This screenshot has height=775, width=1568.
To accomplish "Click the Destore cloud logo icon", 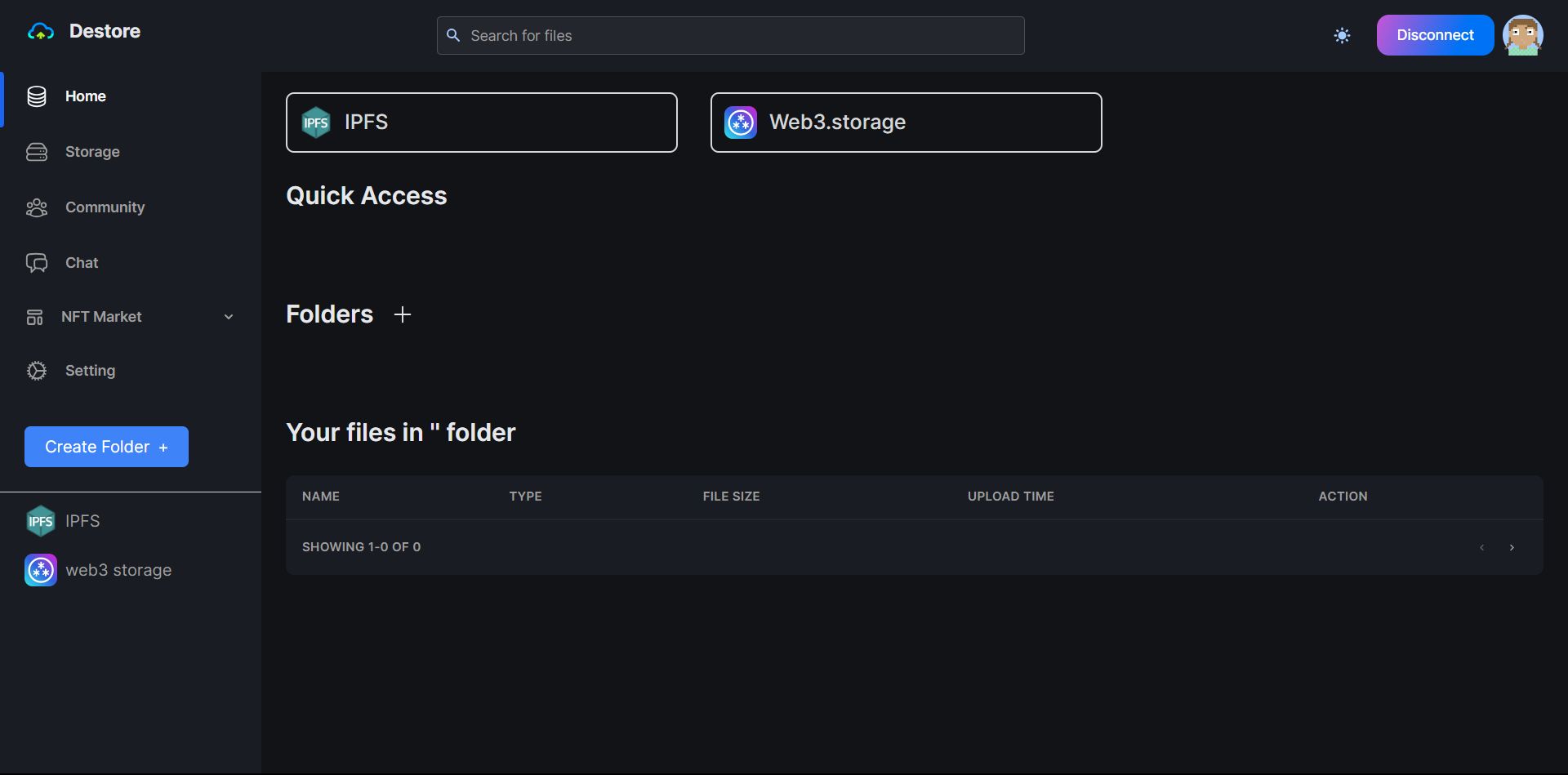I will pyautogui.click(x=40, y=32).
